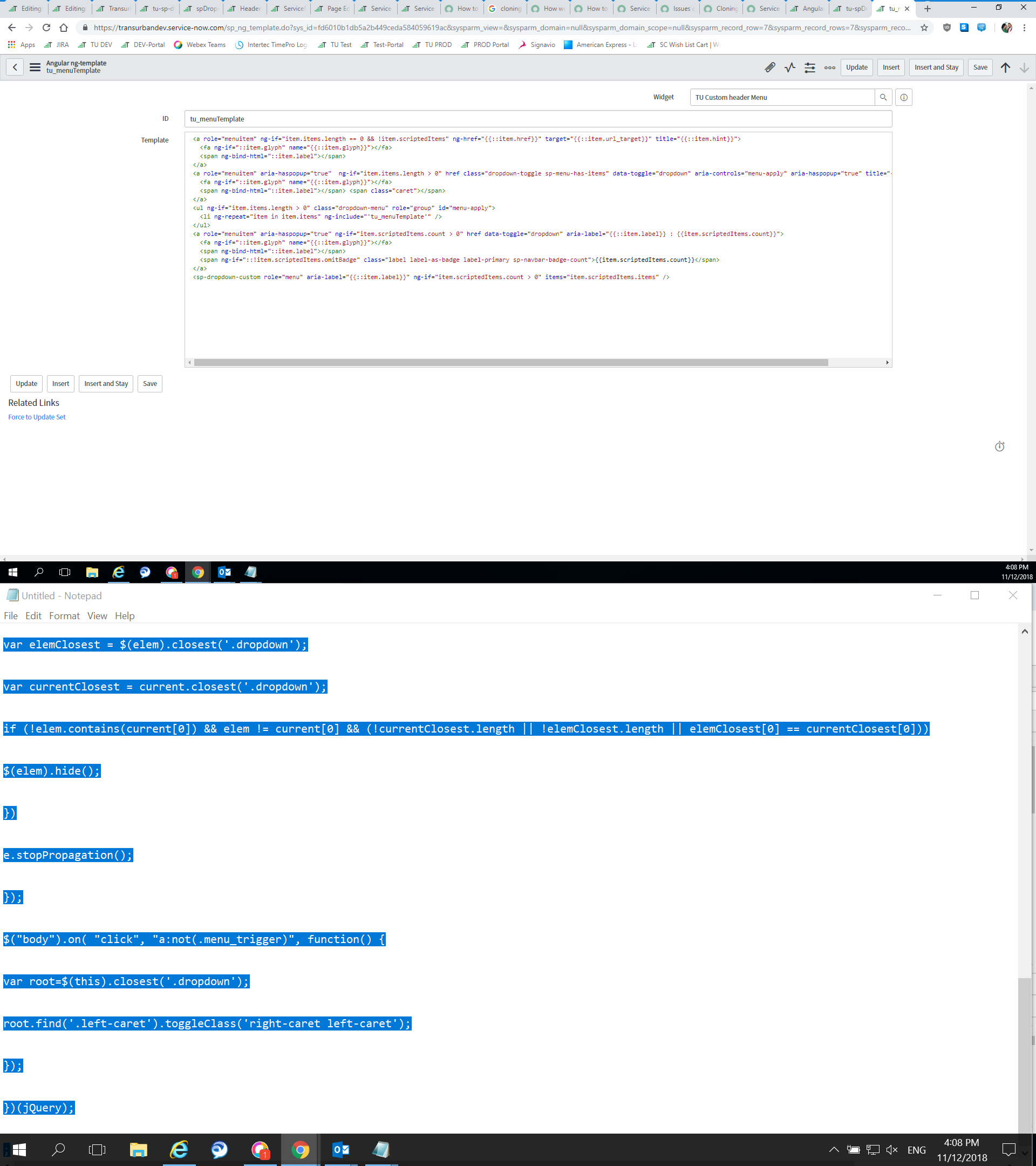
Task: Open Notepad Edit menu
Action: [33, 615]
